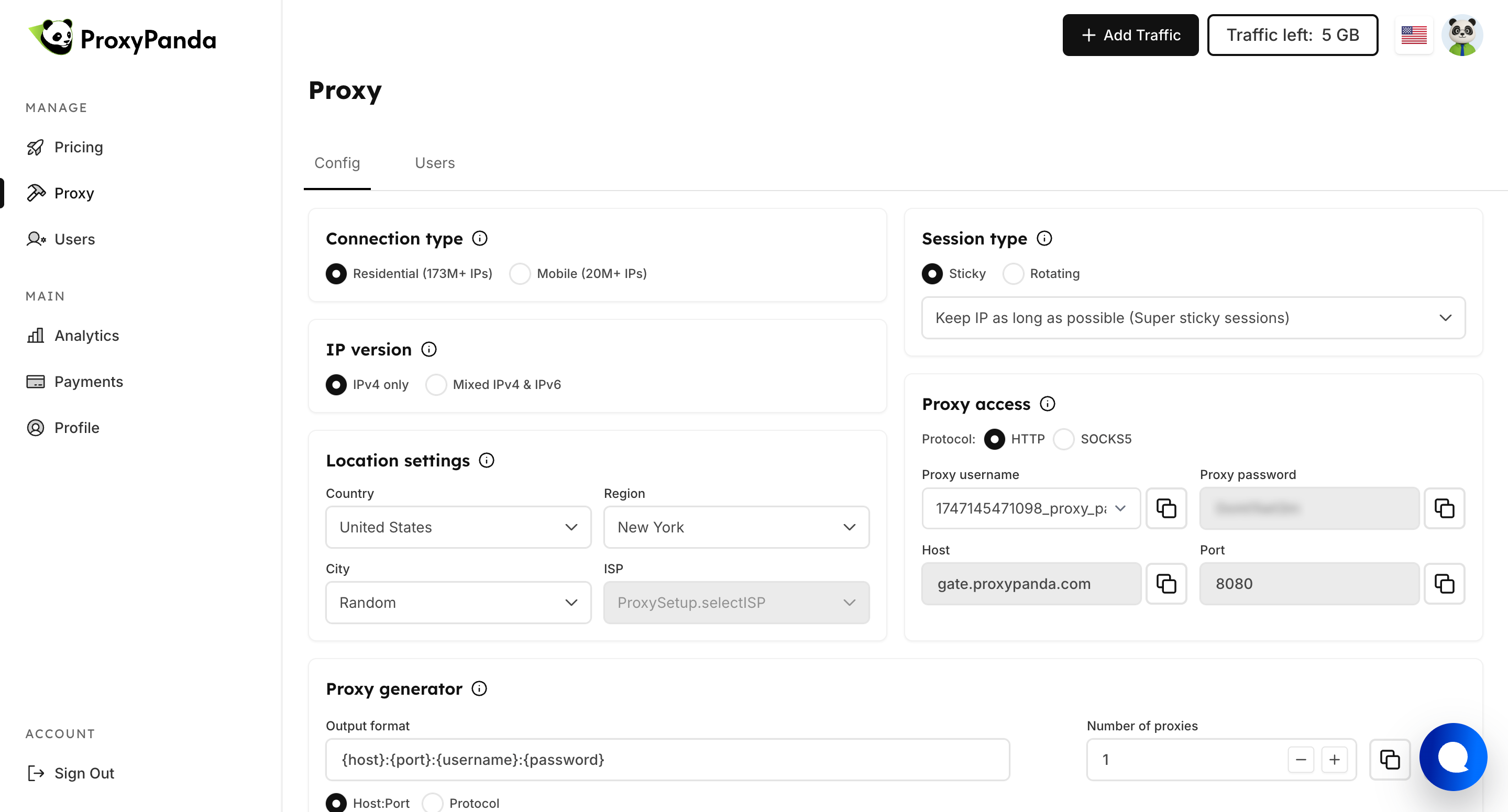This screenshot has width=1508, height=812.
Task: Copy the proxy username
Action: tap(1166, 508)
